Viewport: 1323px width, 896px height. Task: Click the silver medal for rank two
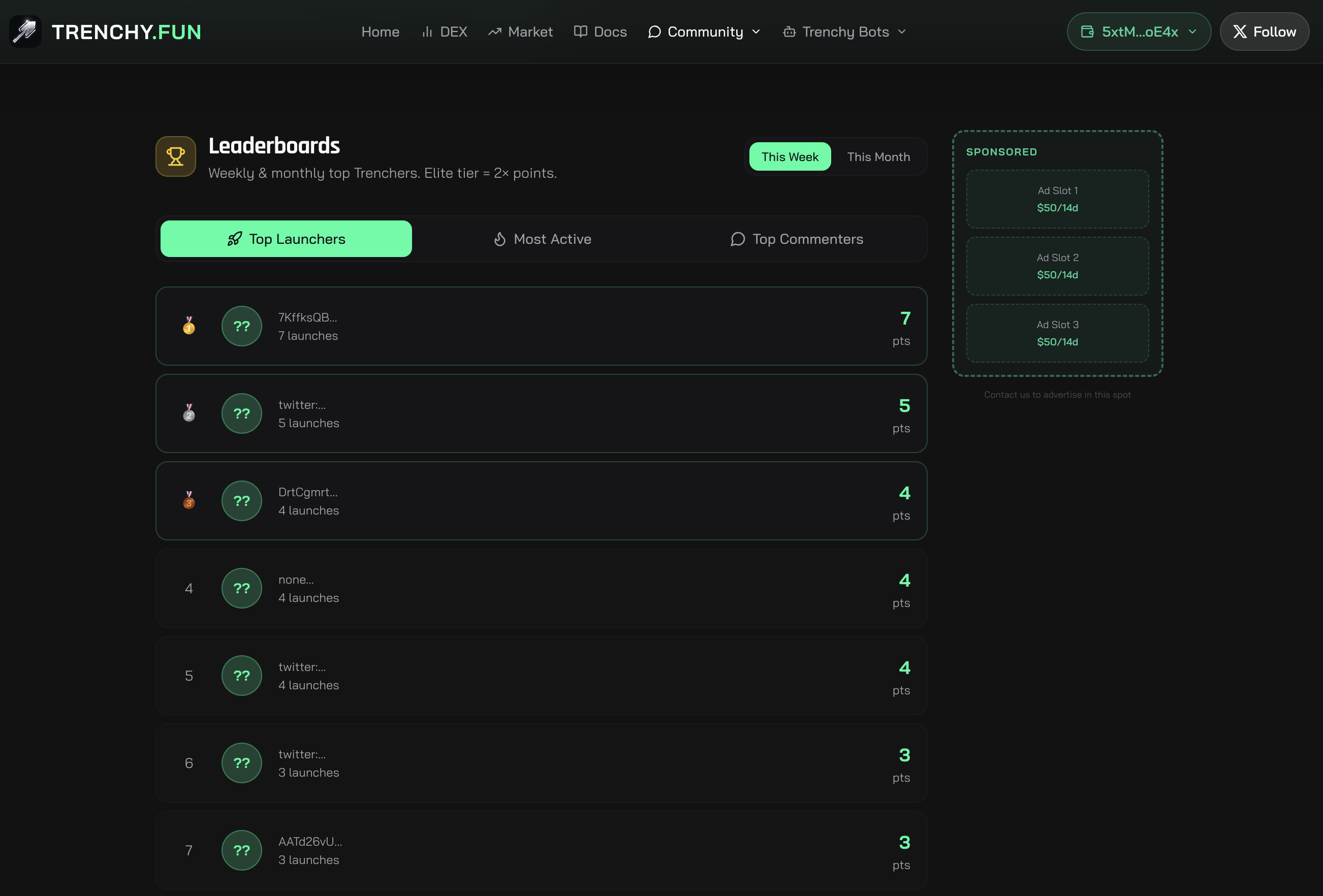coord(189,413)
